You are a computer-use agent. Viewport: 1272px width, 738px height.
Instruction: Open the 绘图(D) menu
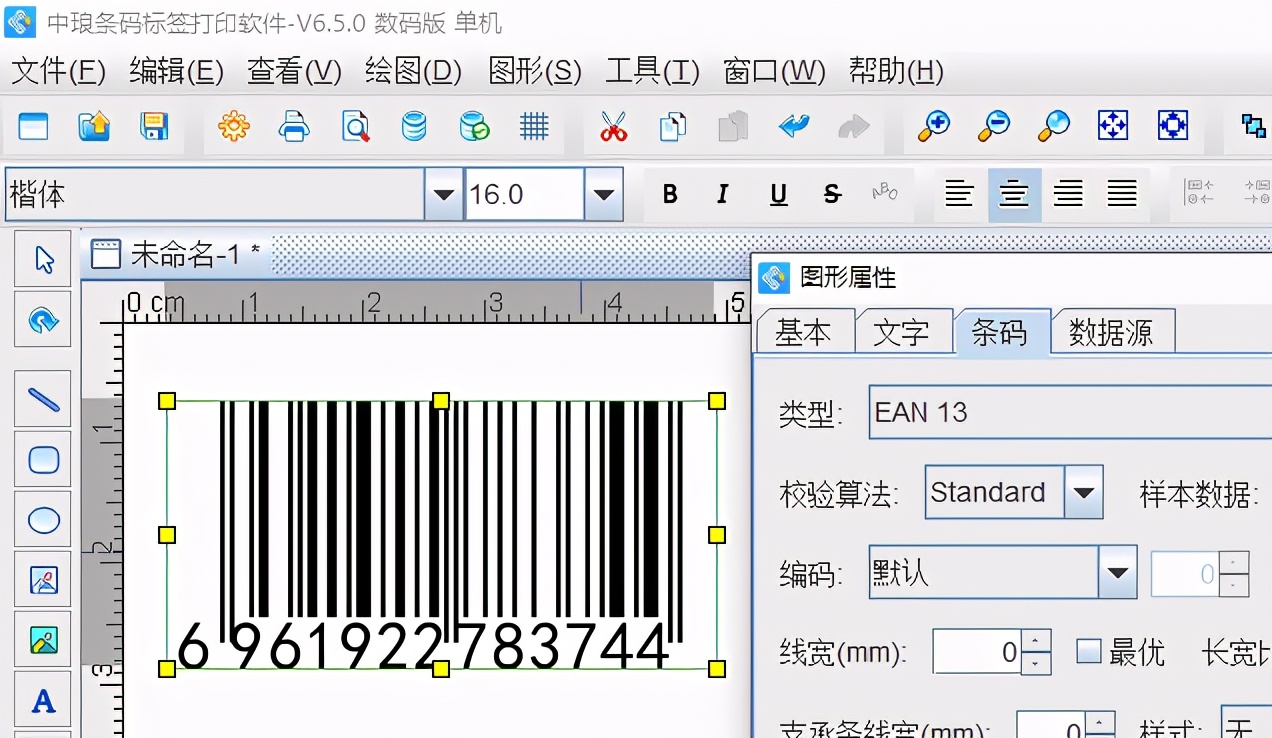[413, 71]
